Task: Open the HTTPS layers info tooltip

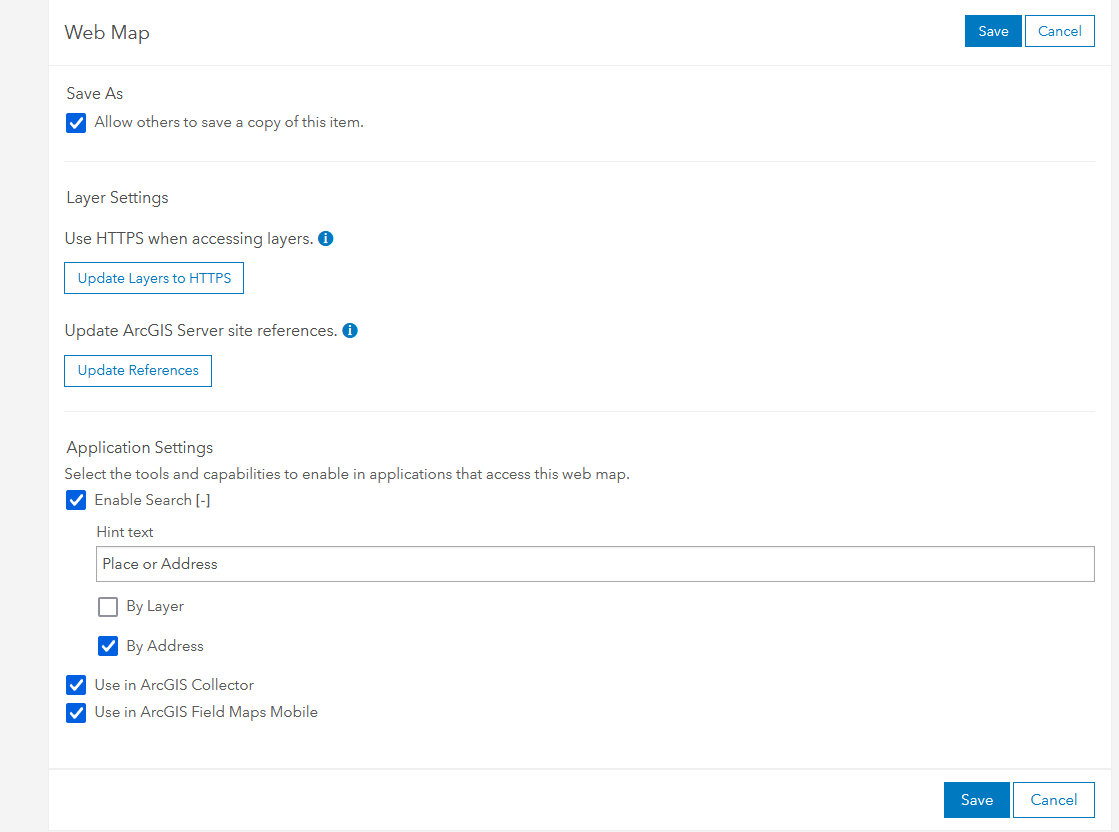Action: pos(325,238)
